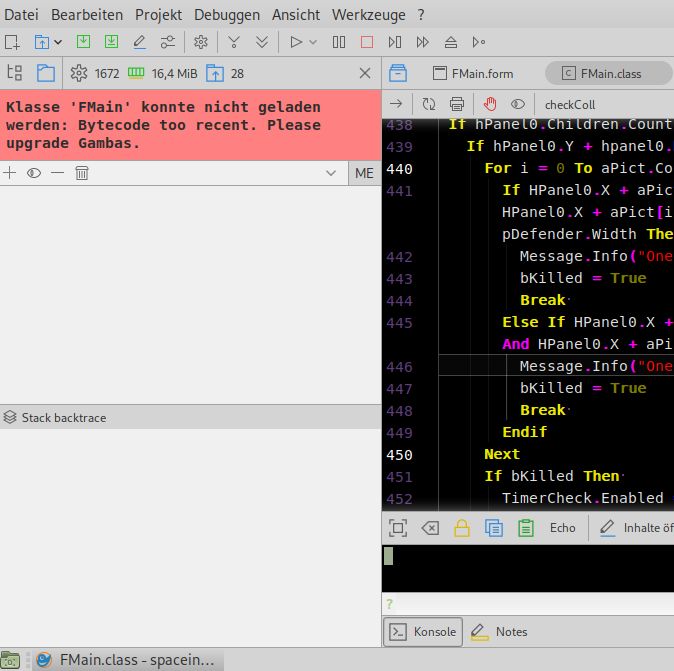This screenshot has width=674, height=671.
Task: Switch to the FMain.form tab
Action: [473, 74]
